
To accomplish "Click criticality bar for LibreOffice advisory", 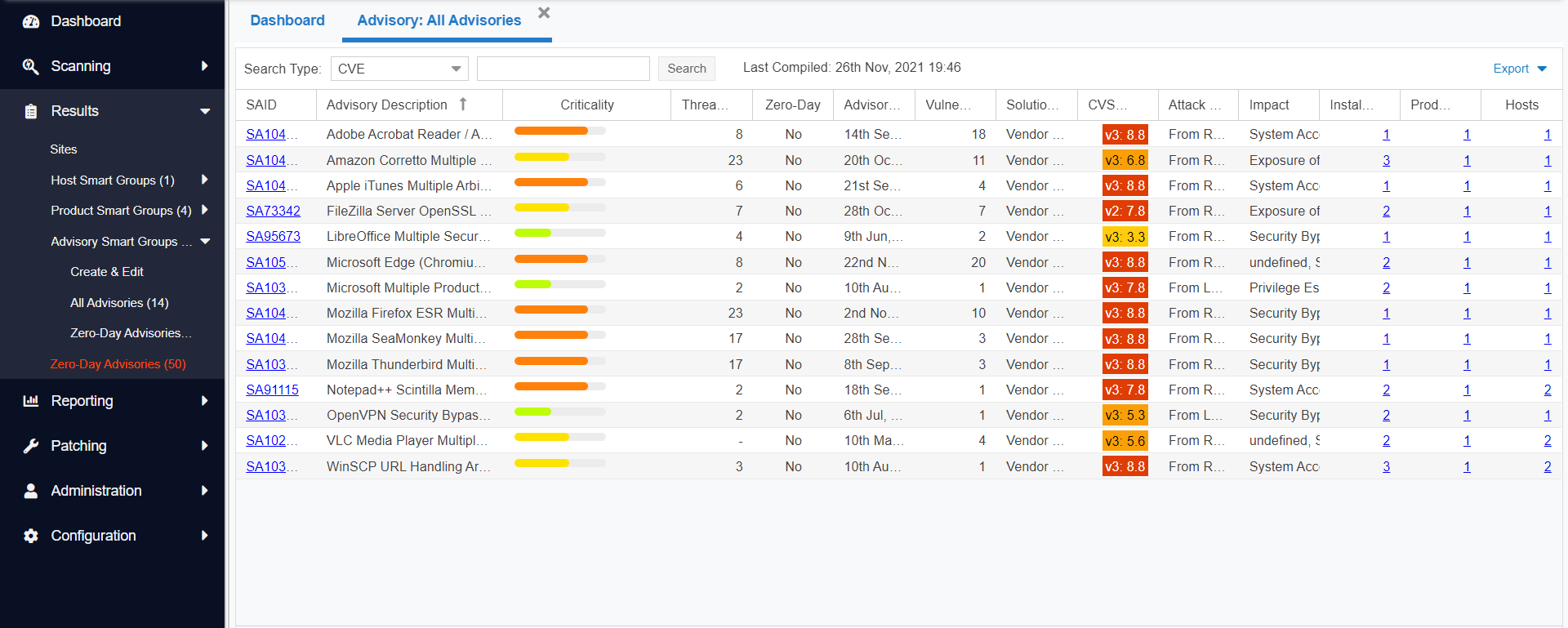I will point(559,234).
